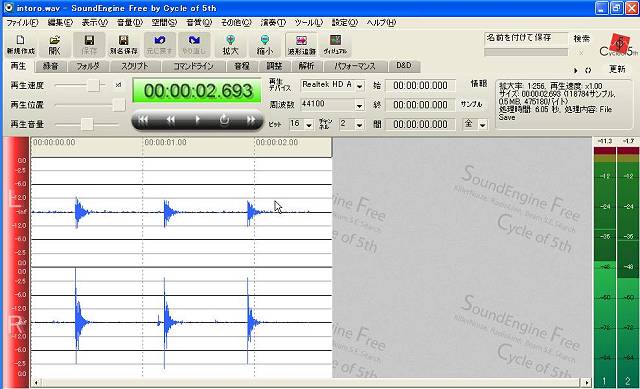640x389 pixels.
Task: Click the 00:00:01.00 timeline marker
Action: tap(165, 142)
